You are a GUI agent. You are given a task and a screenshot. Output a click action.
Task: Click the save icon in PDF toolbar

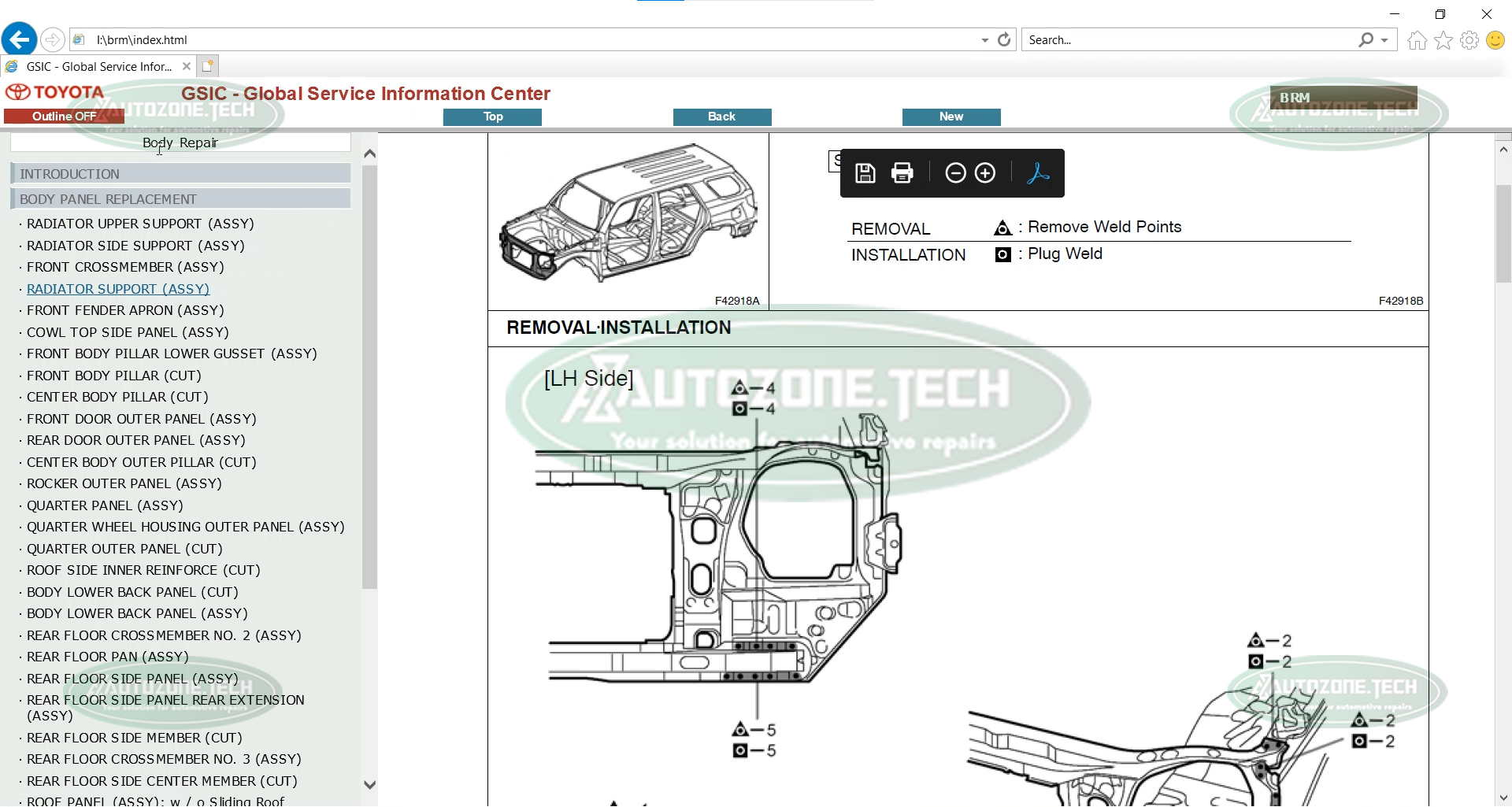point(865,173)
